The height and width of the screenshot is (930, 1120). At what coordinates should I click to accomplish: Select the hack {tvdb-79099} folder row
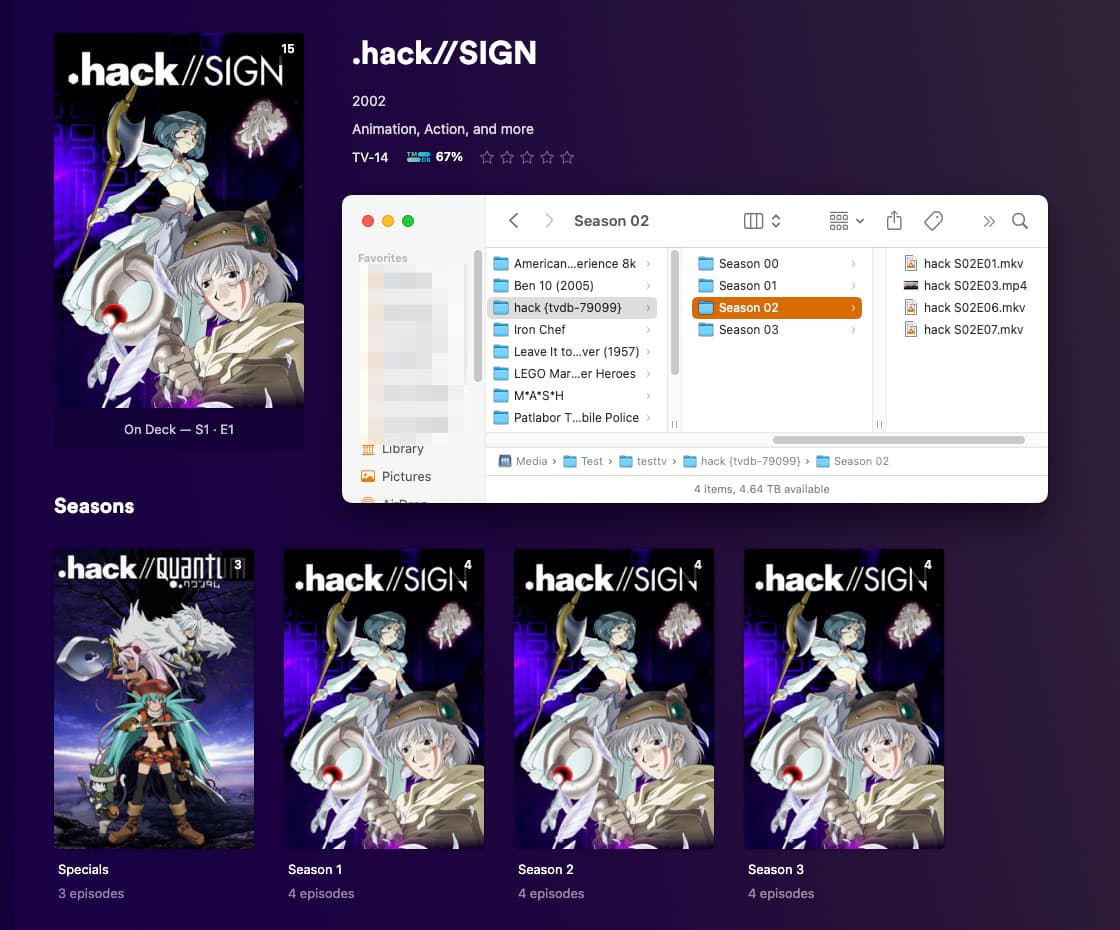(x=572, y=308)
